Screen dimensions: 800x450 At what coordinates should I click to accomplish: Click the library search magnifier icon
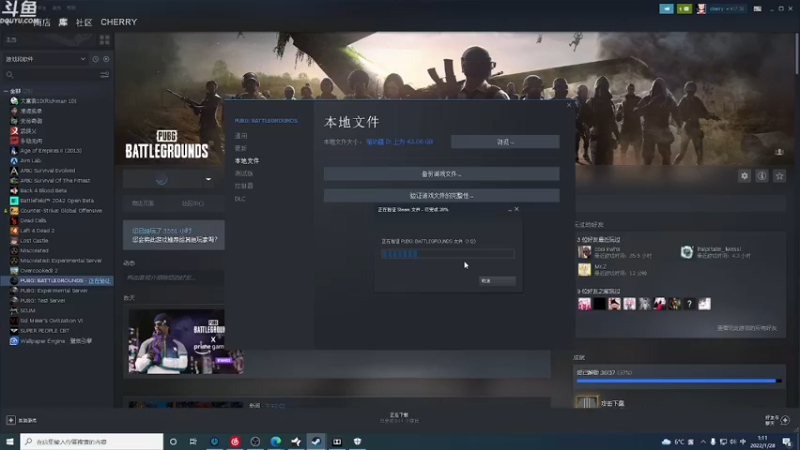10,75
